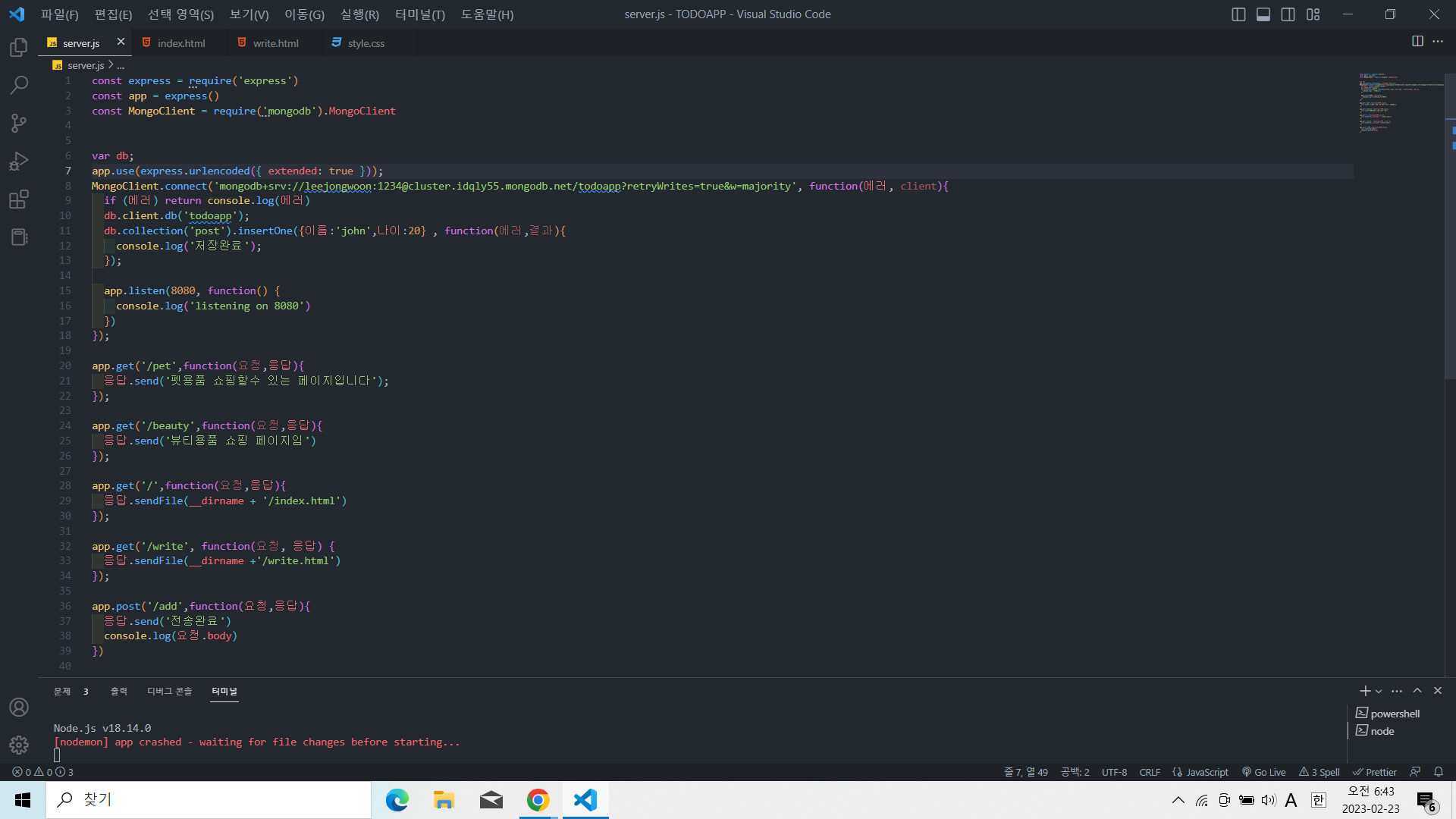Toggle bottom panel layout icon
Viewport: 1456px width, 819px height.
tap(1263, 14)
